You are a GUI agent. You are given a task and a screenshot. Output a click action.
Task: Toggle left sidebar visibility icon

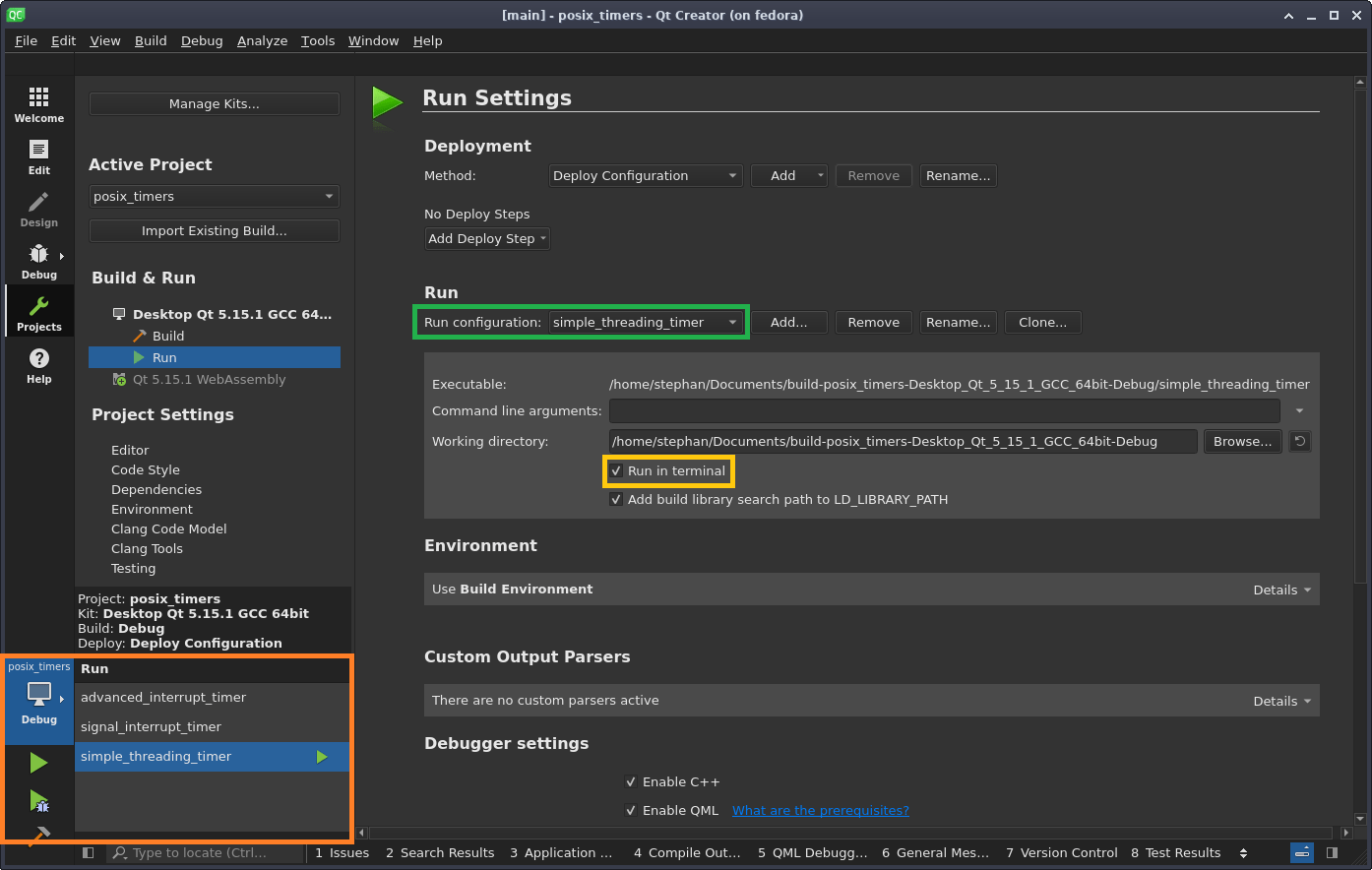[89, 853]
